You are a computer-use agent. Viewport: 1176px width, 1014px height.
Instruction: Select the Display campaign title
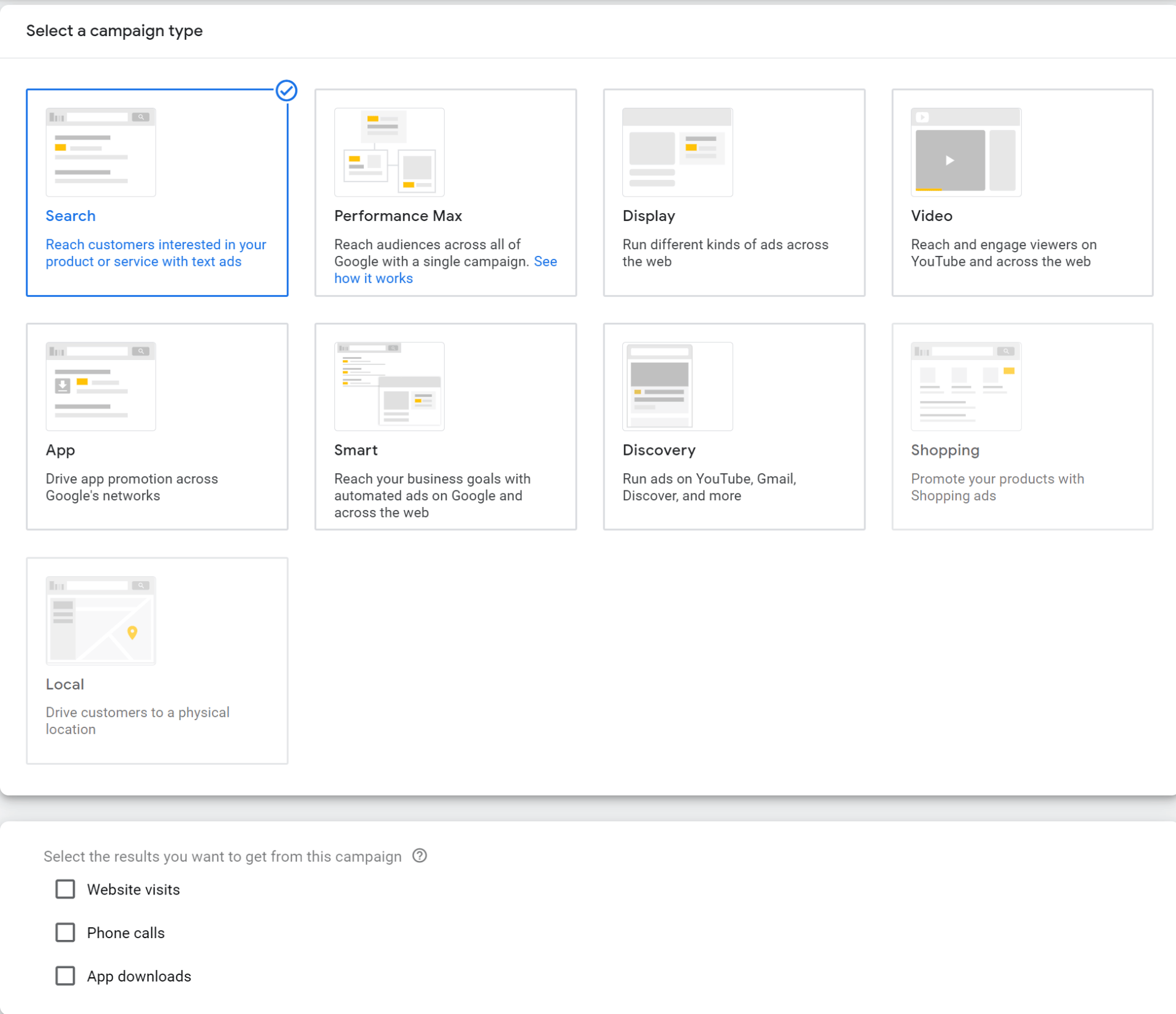click(x=649, y=216)
